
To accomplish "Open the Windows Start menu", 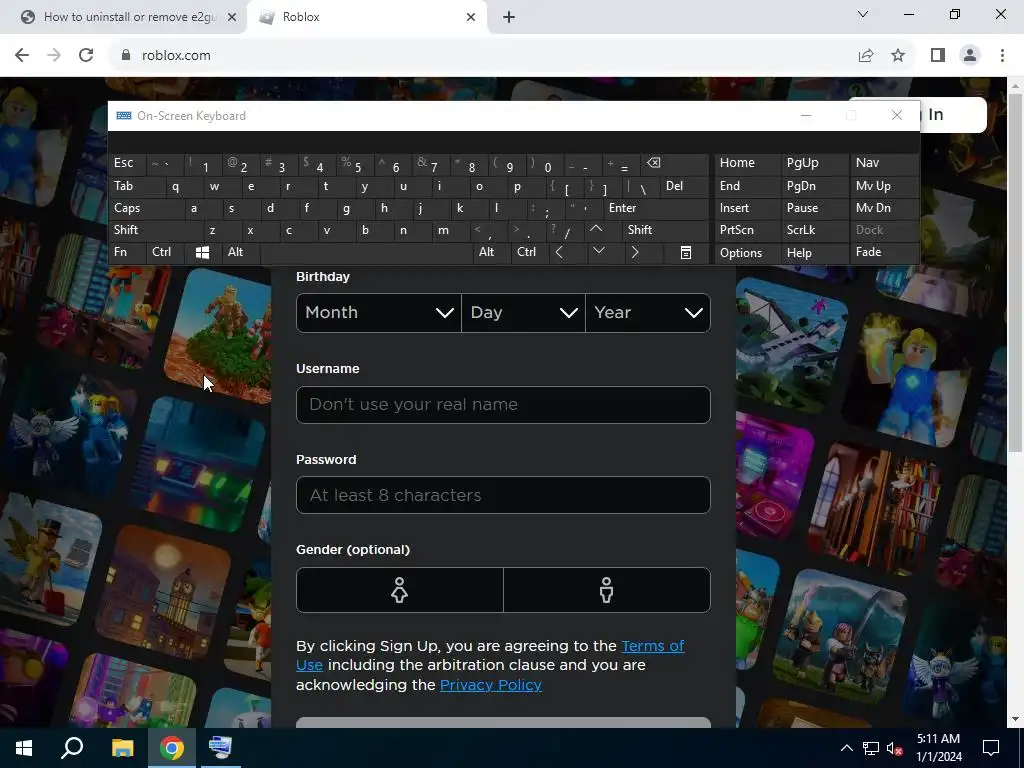I will point(24,748).
